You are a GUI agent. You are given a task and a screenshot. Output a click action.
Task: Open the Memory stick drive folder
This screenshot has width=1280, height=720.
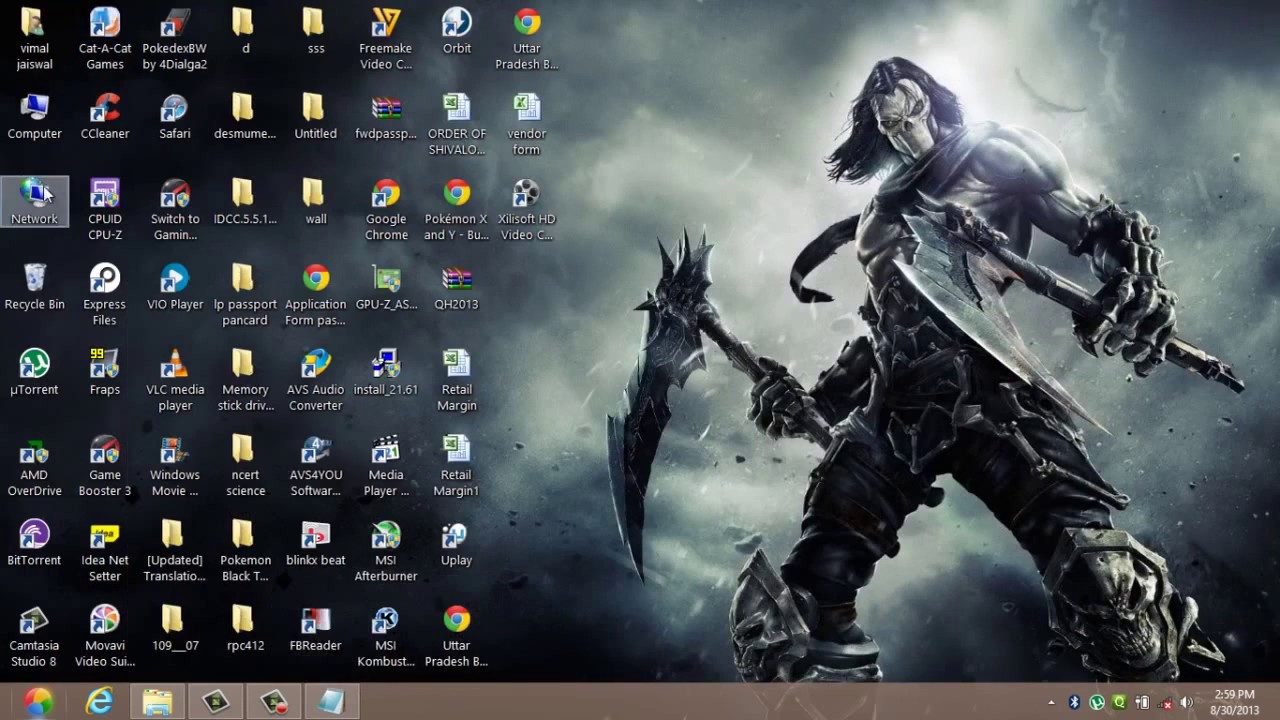coord(245,381)
